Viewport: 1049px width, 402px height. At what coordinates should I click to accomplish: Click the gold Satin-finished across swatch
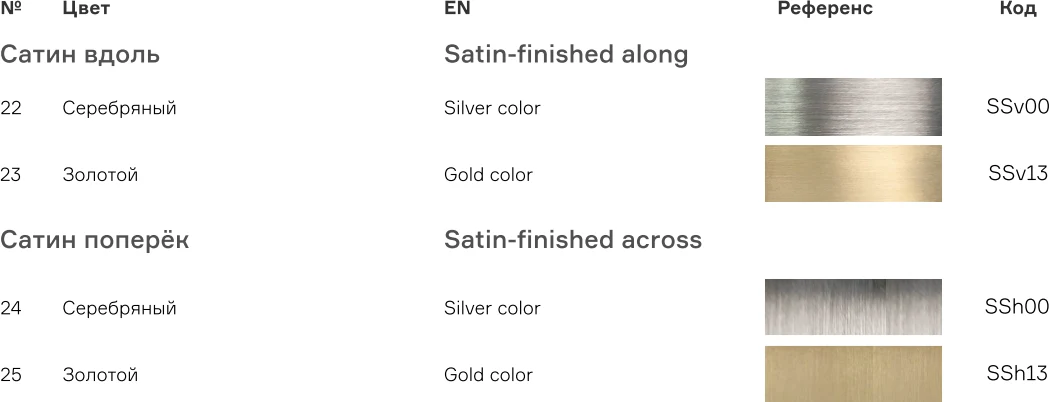[853, 374]
